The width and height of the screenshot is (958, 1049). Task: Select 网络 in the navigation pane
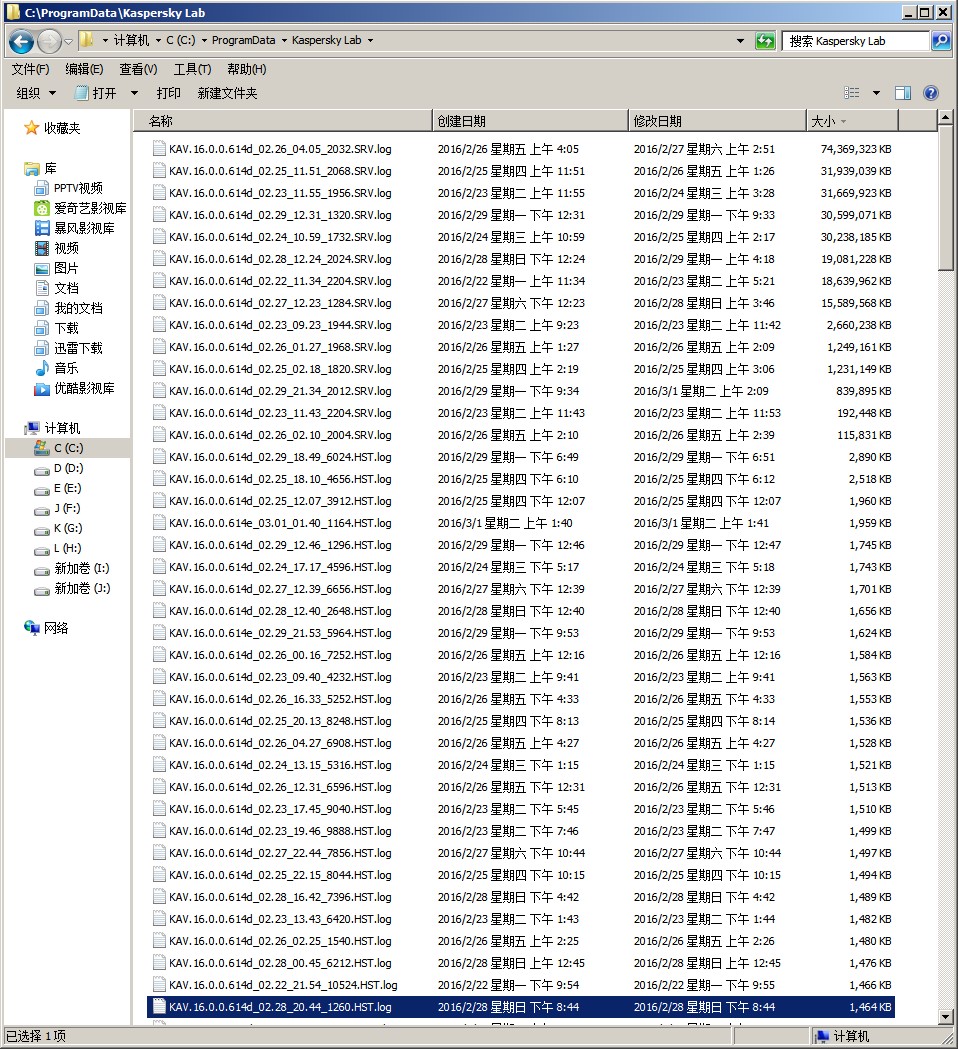click(46, 628)
